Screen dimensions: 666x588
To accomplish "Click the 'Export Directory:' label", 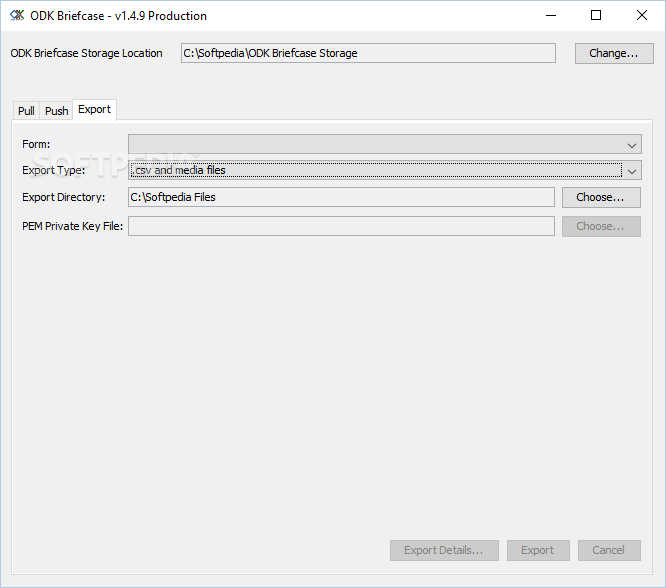I will [63, 198].
